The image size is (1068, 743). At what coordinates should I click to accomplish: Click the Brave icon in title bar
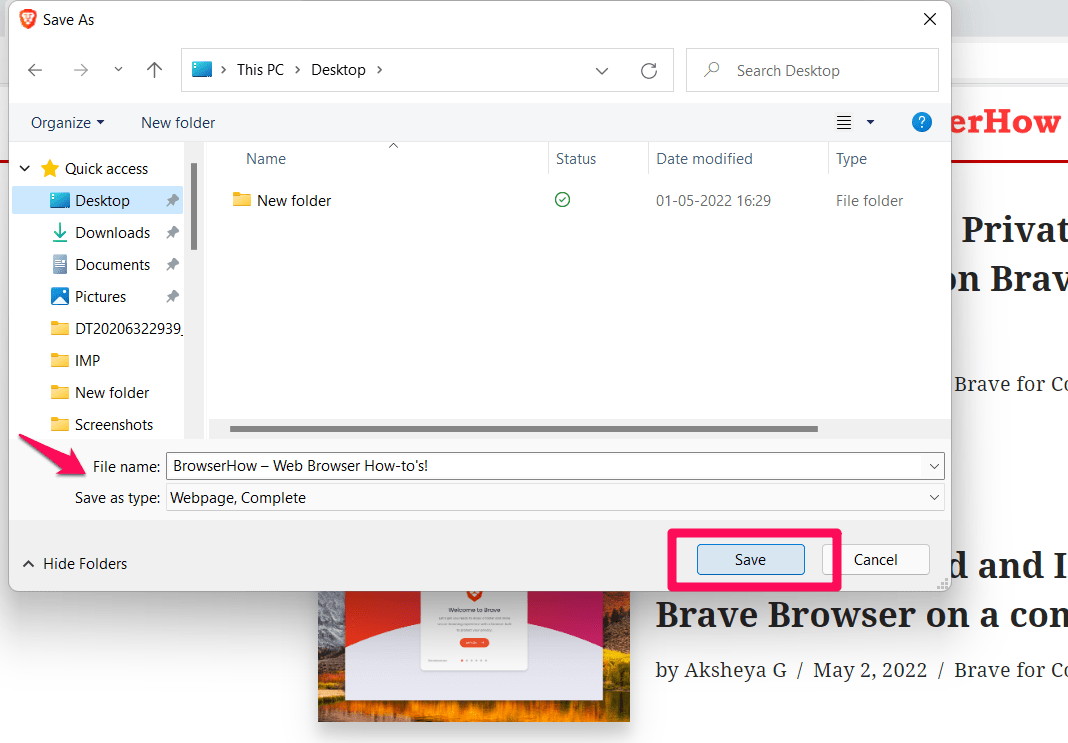pyautogui.click(x=28, y=19)
